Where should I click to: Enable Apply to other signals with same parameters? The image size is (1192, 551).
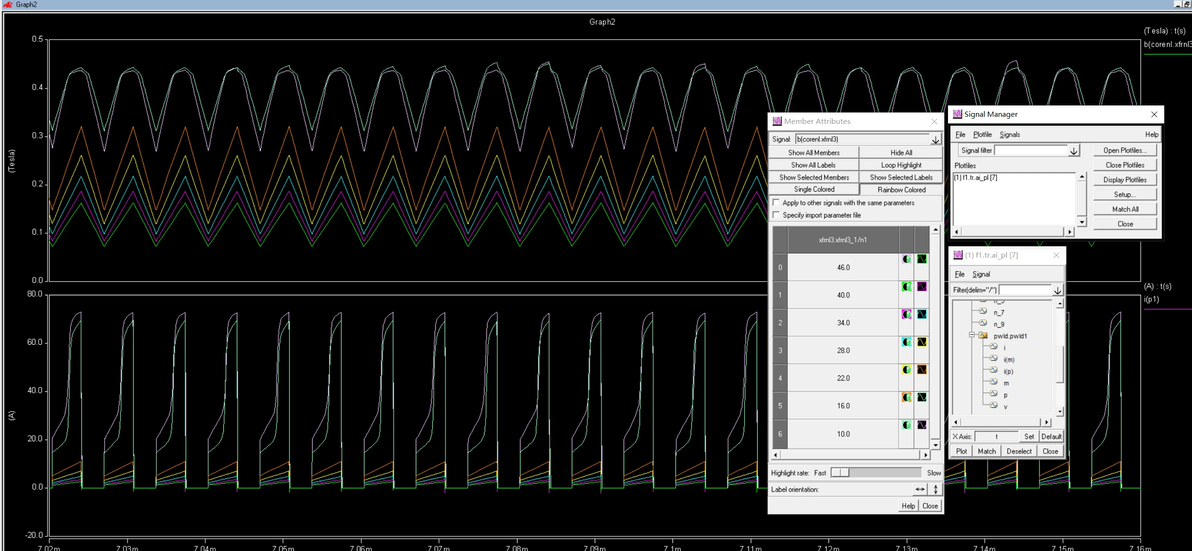[775, 203]
